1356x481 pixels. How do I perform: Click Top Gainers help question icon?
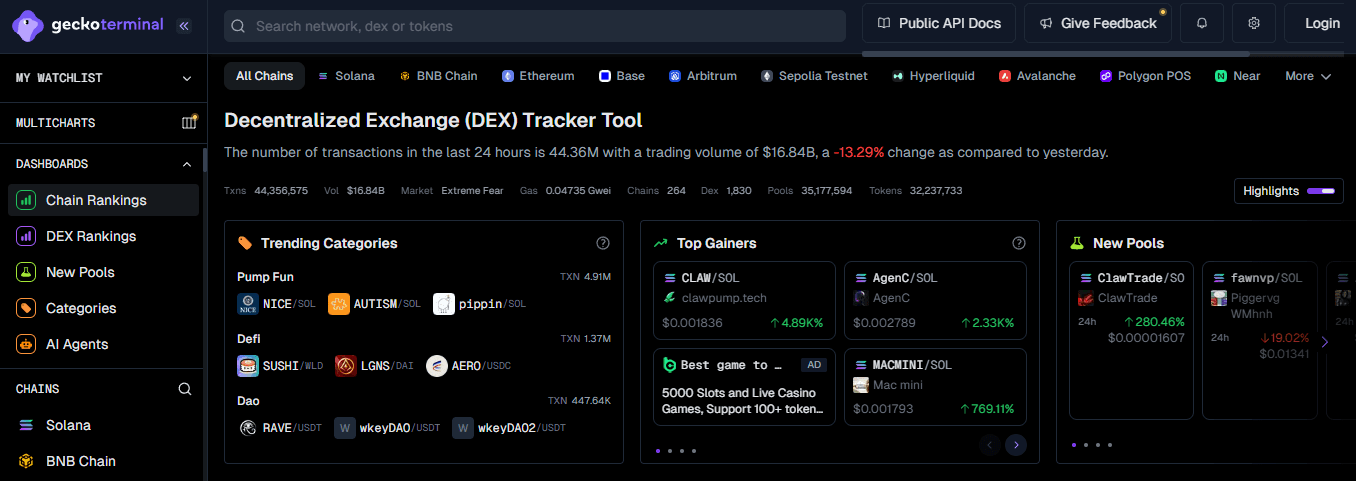[1019, 243]
